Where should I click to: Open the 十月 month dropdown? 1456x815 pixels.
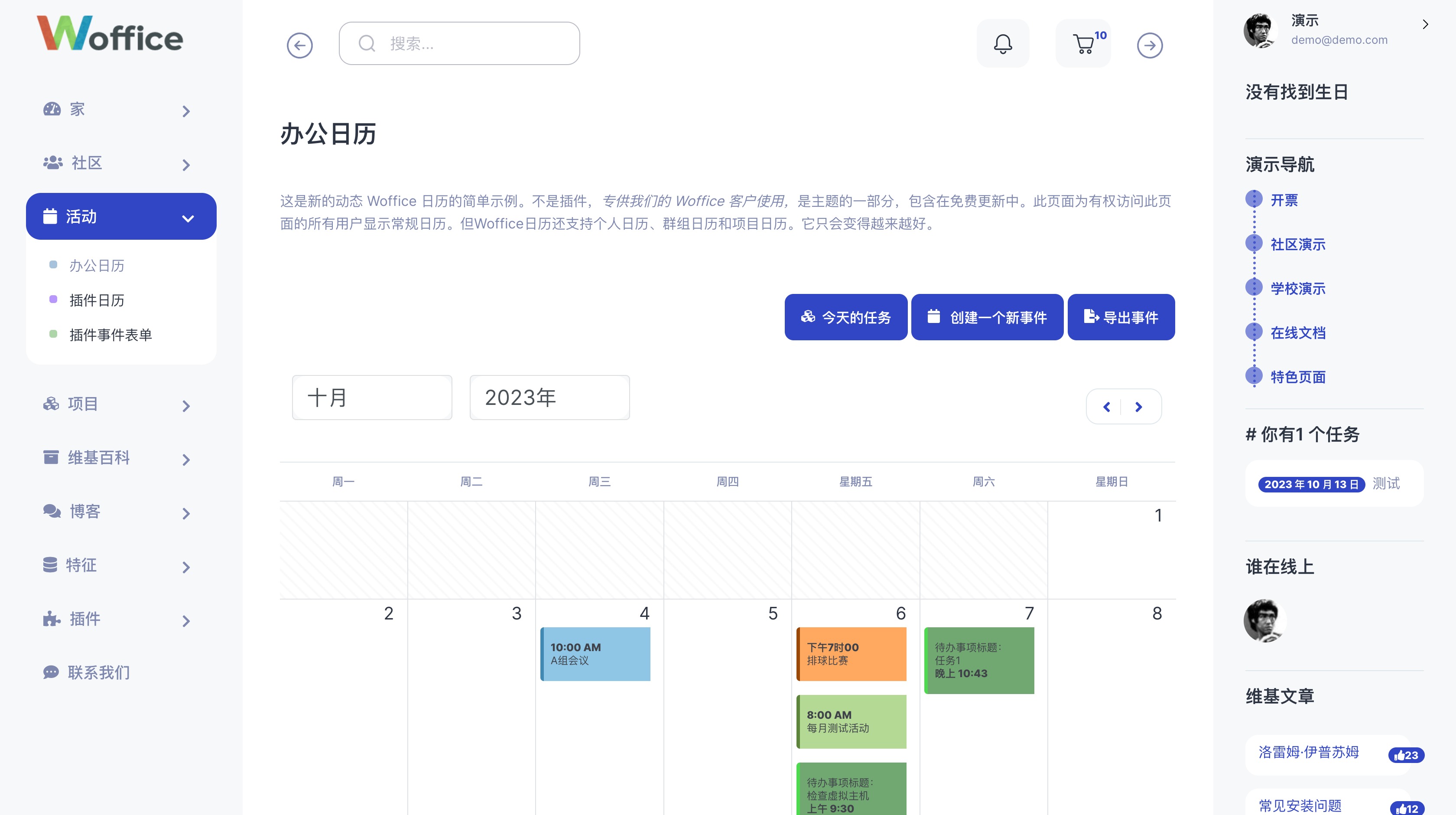372,398
